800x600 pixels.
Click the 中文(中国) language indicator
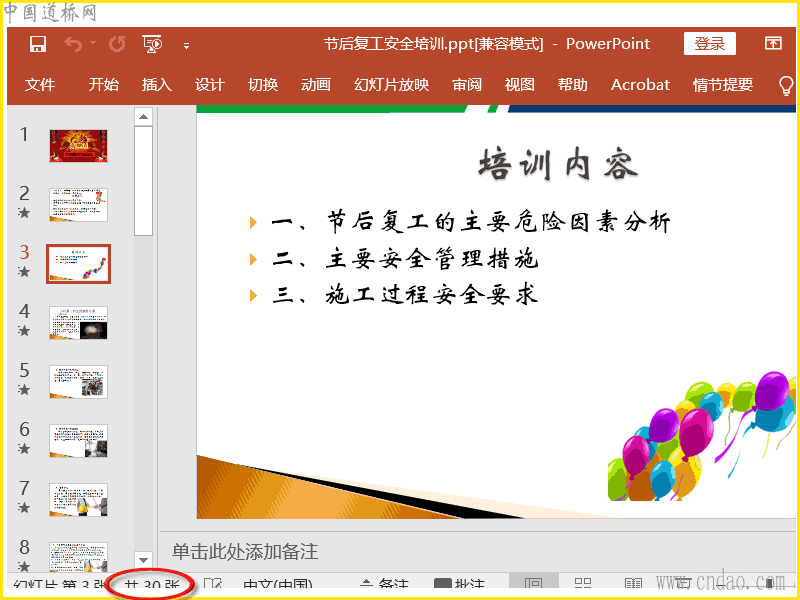coord(278,585)
